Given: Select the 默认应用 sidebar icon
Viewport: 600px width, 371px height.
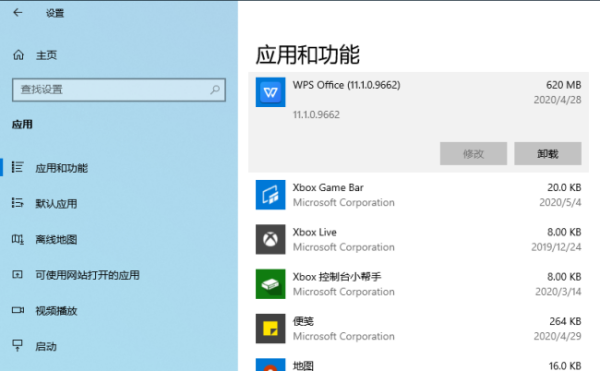Looking at the screenshot, I should pos(18,203).
